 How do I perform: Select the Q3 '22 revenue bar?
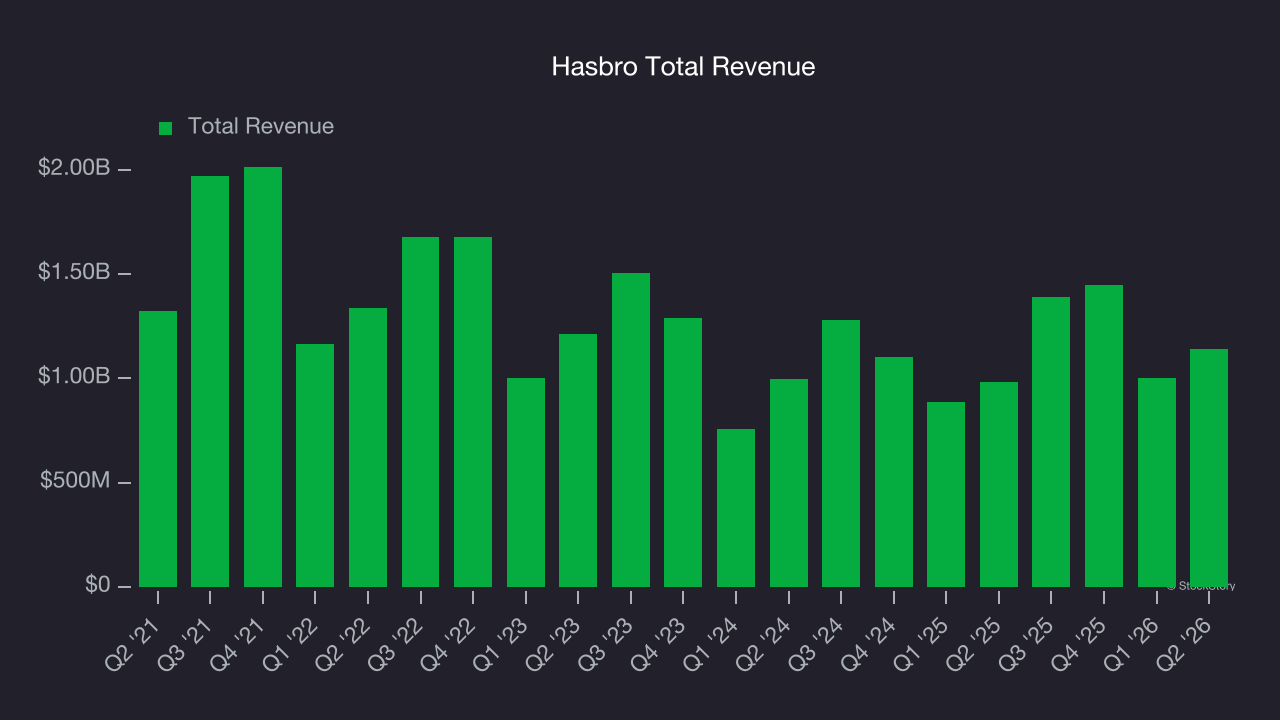pyautogui.click(x=420, y=412)
